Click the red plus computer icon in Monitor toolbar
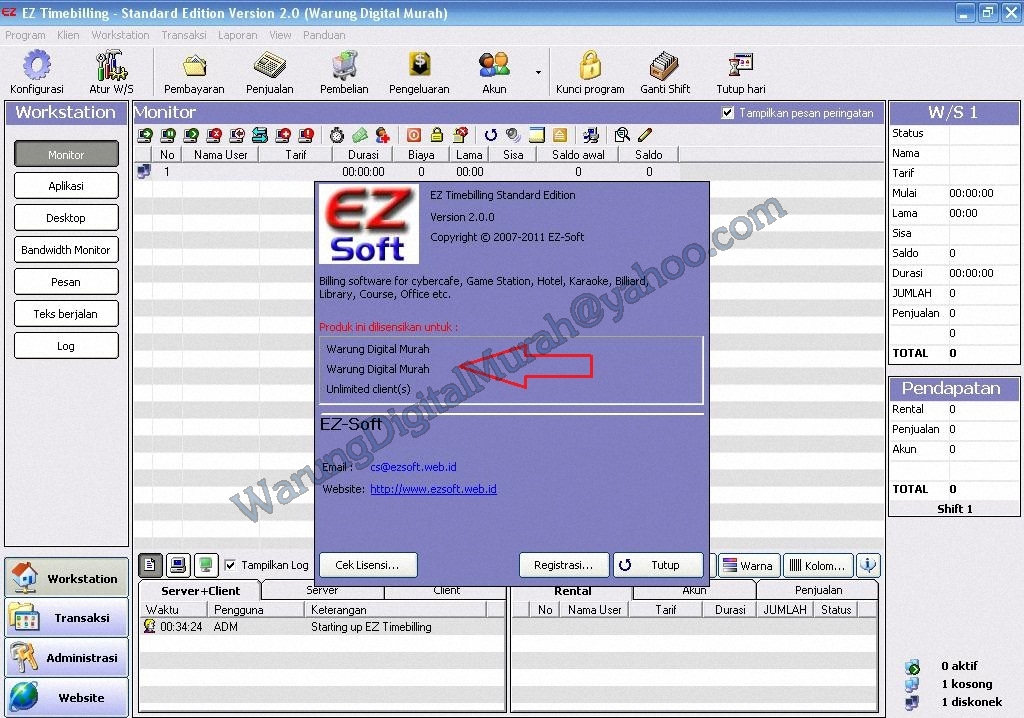Viewport: 1024px width, 718px height. 283,135
